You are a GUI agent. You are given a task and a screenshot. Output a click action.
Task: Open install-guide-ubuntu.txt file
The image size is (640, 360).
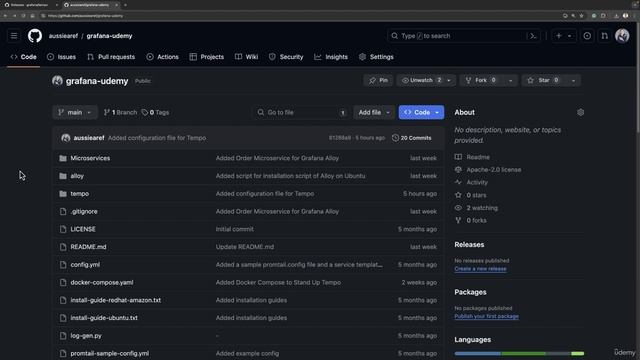(104, 318)
